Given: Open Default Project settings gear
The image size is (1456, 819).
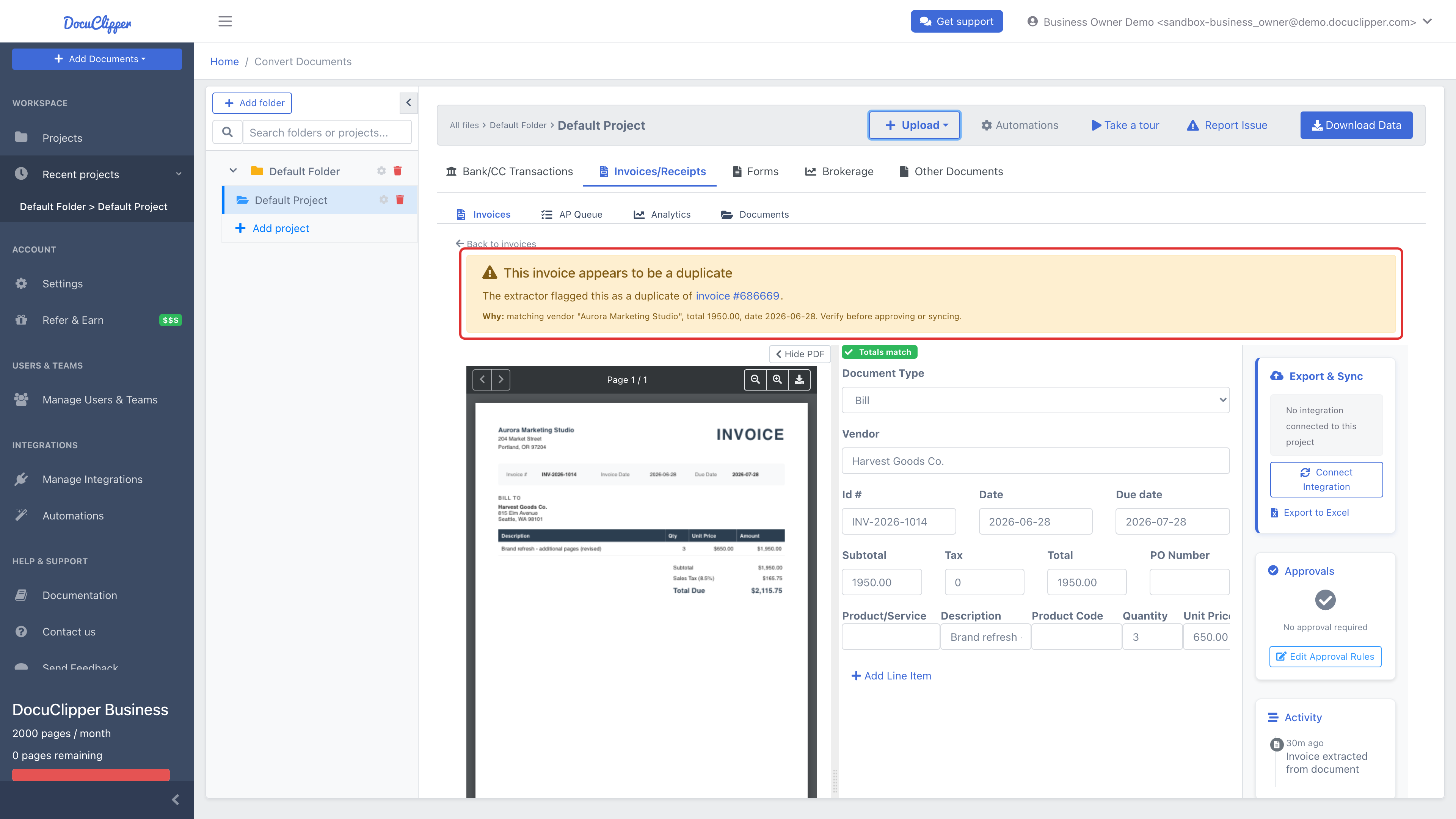Looking at the screenshot, I should point(384,199).
